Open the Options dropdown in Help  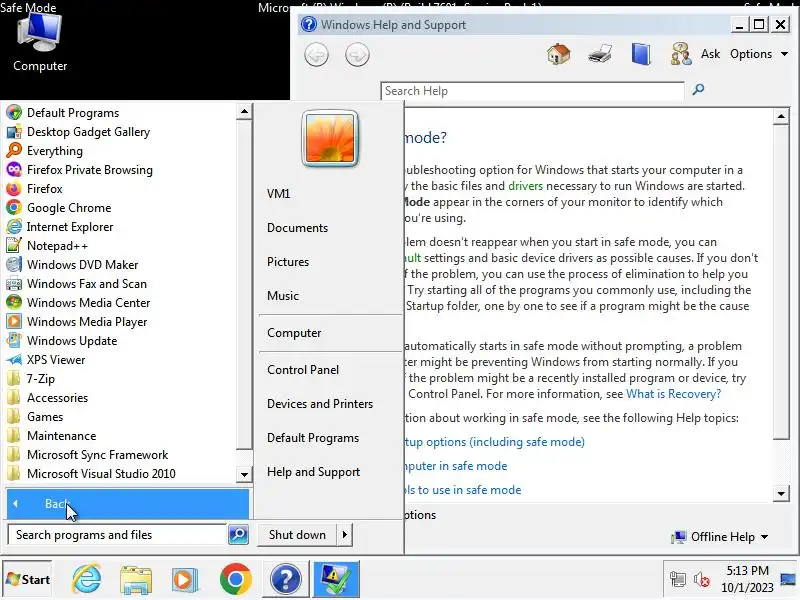[x=759, y=54]
